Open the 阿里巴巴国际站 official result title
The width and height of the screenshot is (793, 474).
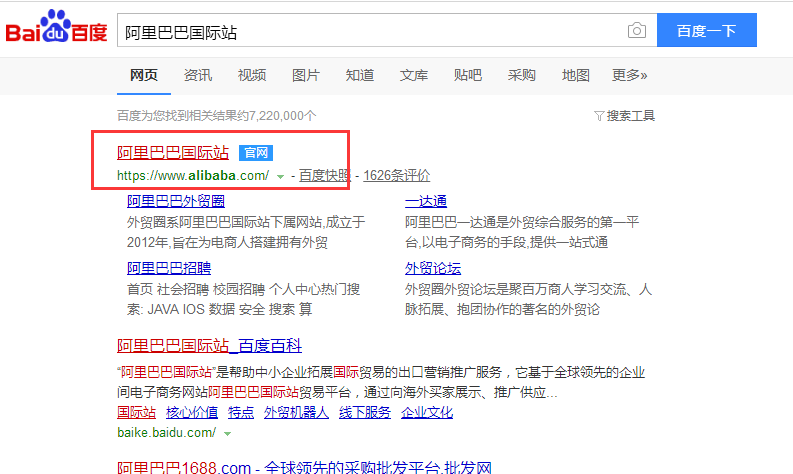click(173, 153)
